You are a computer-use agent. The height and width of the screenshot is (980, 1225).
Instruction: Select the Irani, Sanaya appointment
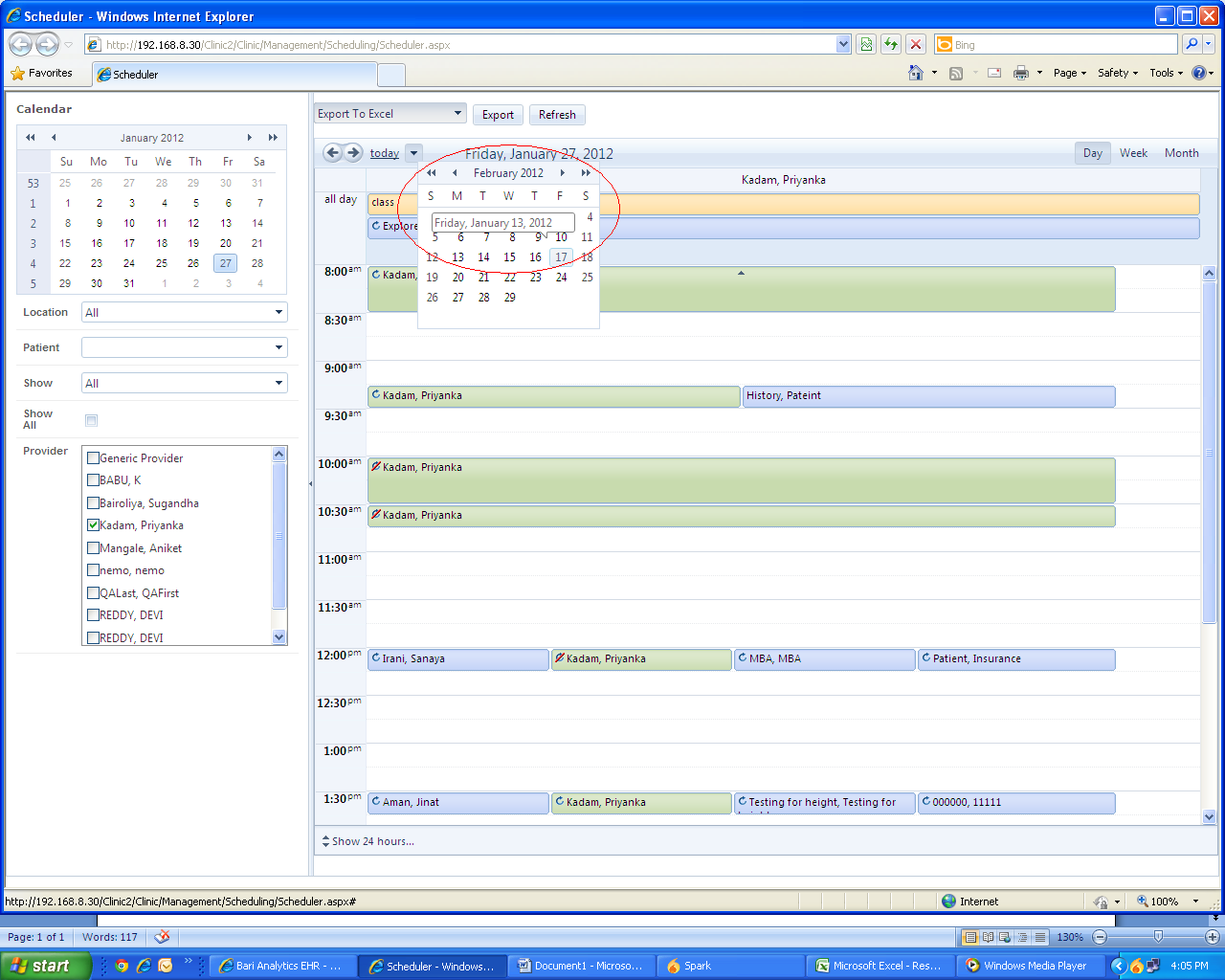[x=458, y=659]
